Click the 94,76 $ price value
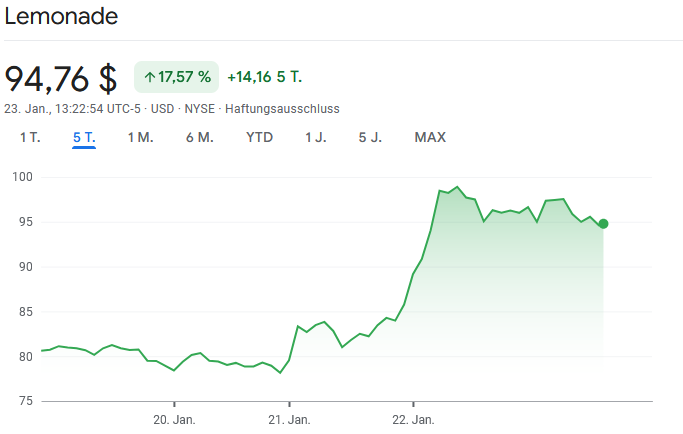The height and width of the screenshot is (434, 683). tap(61, 78)
